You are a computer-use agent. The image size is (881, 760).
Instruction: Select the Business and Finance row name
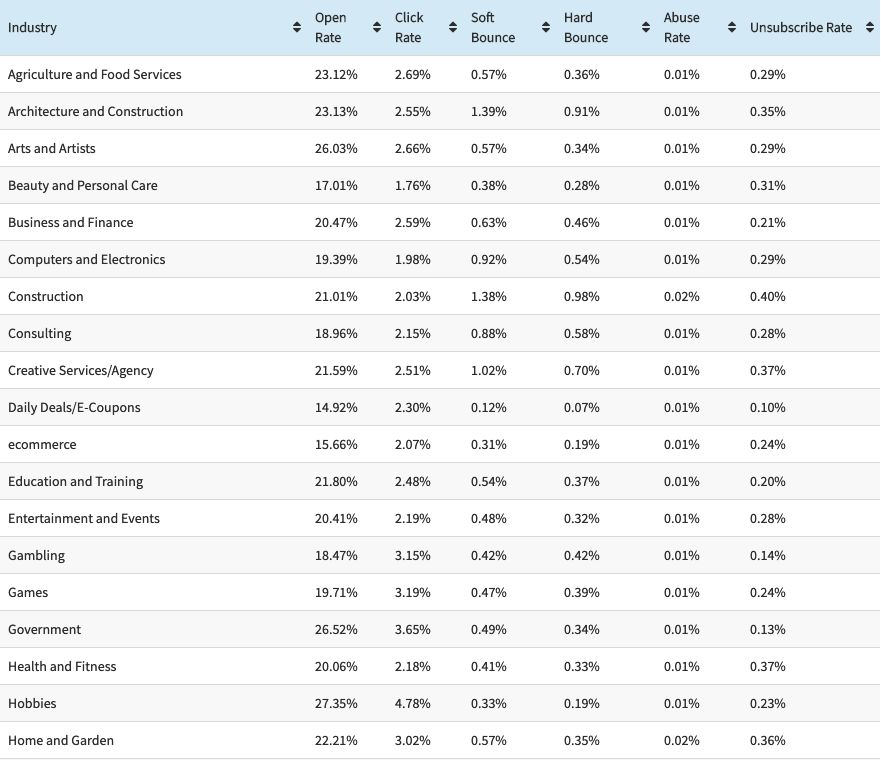[x=71, y=223]
